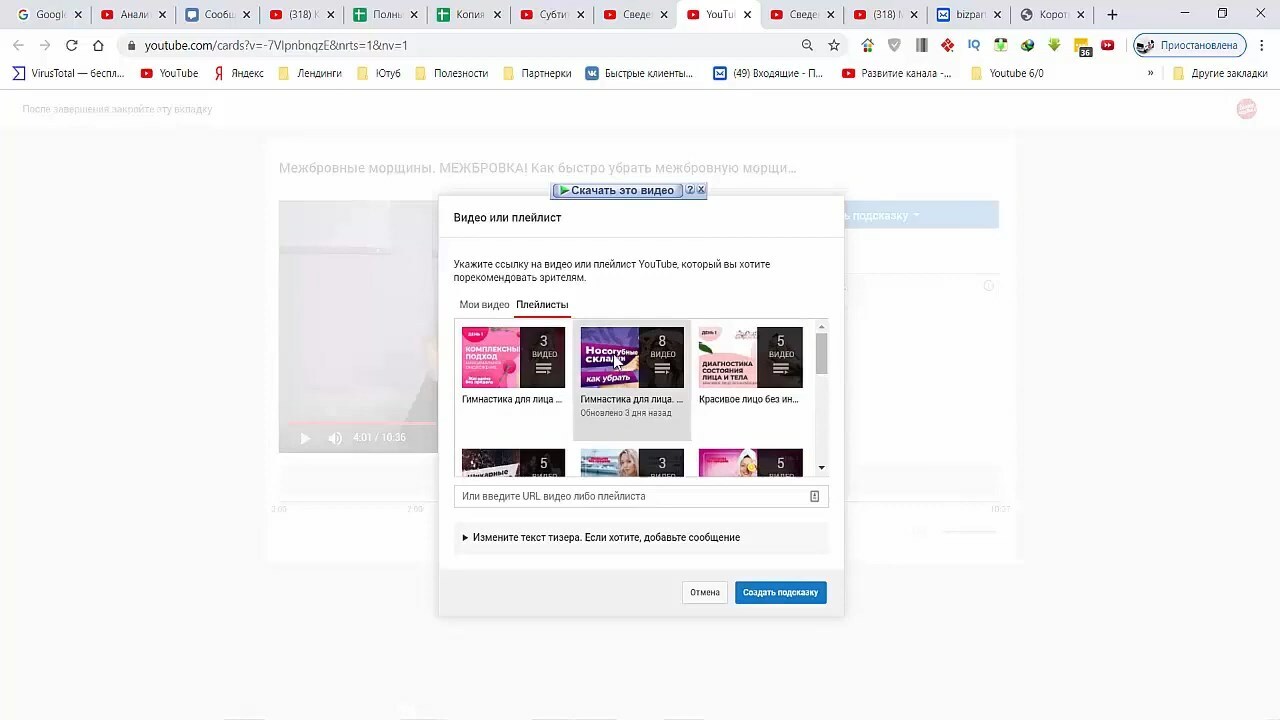The height and width of the screenshot is (720, 1280).
Task: Open the Youtube 6/0 bookmarks folder
Action: click(1007, 73)
